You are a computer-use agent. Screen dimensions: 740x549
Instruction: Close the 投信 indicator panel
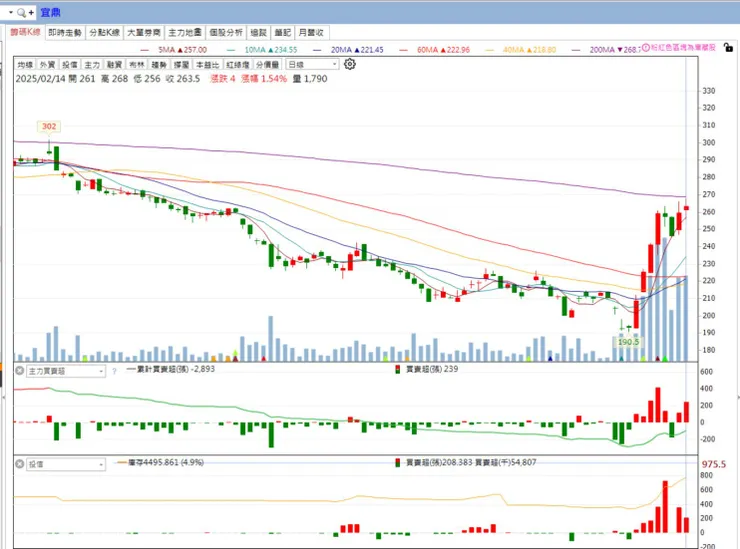(x=19, y=464)
